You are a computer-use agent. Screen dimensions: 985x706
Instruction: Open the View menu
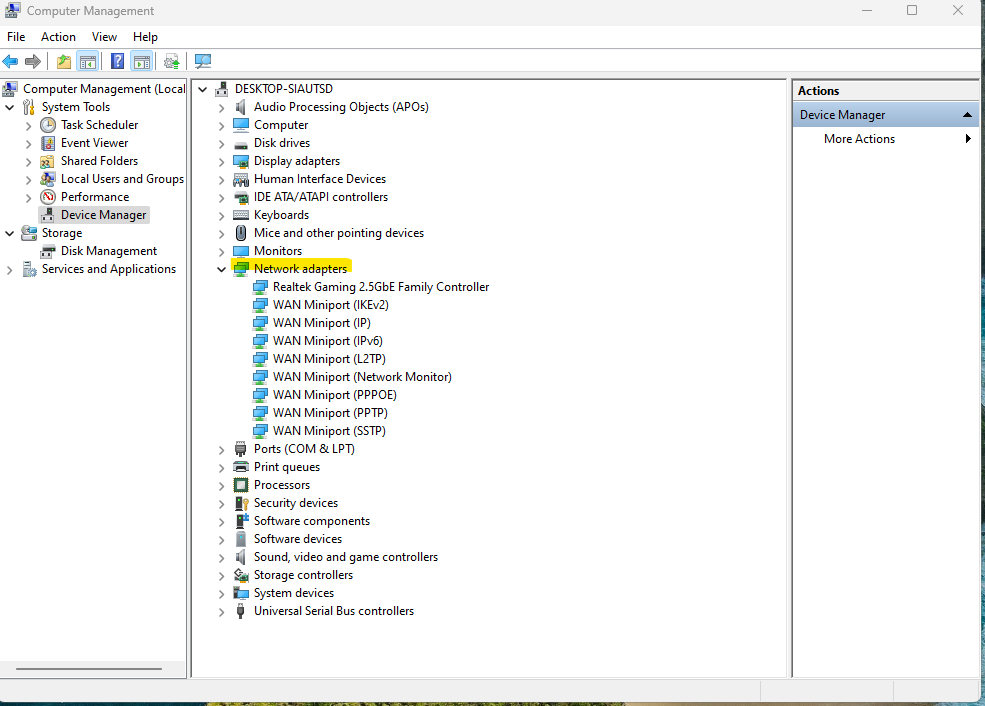pos(104,37)
